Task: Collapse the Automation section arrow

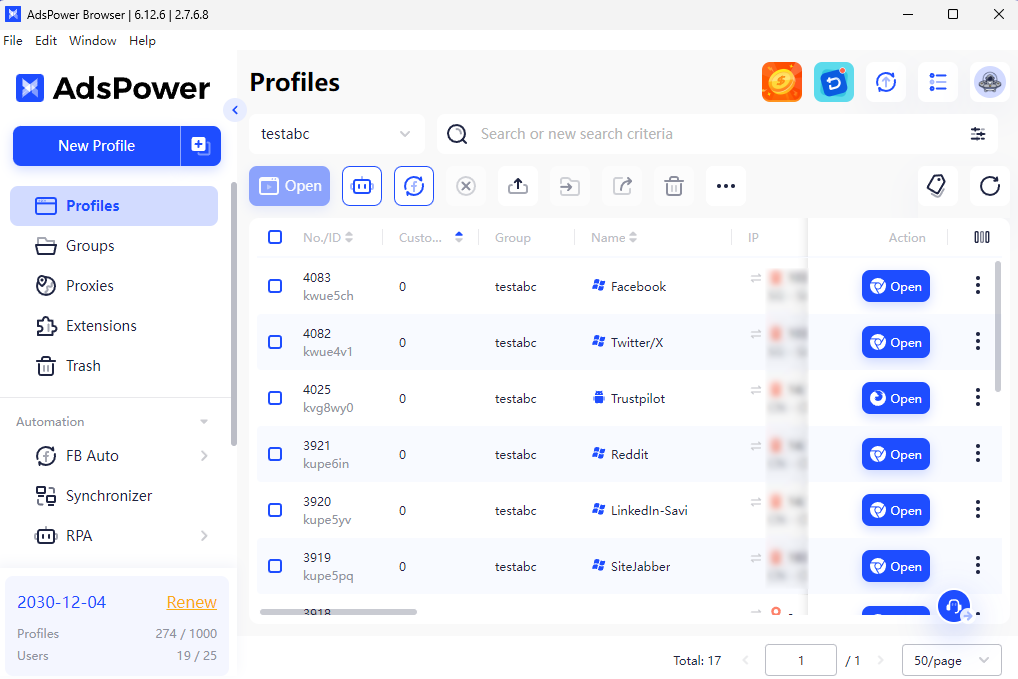Action: pos(204,422)
